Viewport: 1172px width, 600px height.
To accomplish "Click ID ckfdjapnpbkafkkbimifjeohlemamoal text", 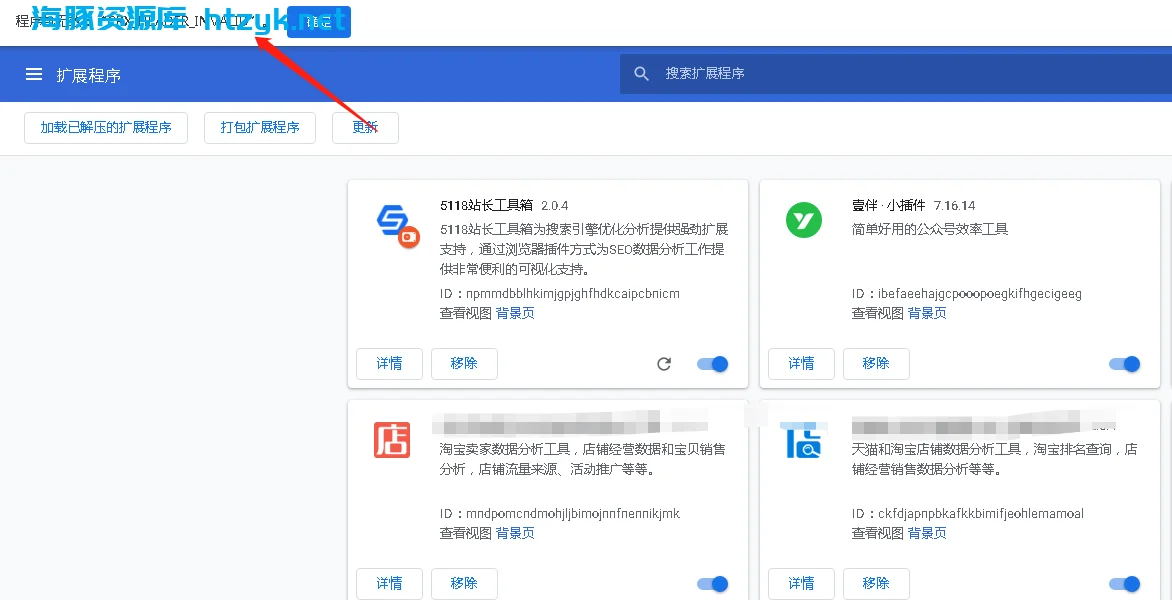I will pos(968,514).
